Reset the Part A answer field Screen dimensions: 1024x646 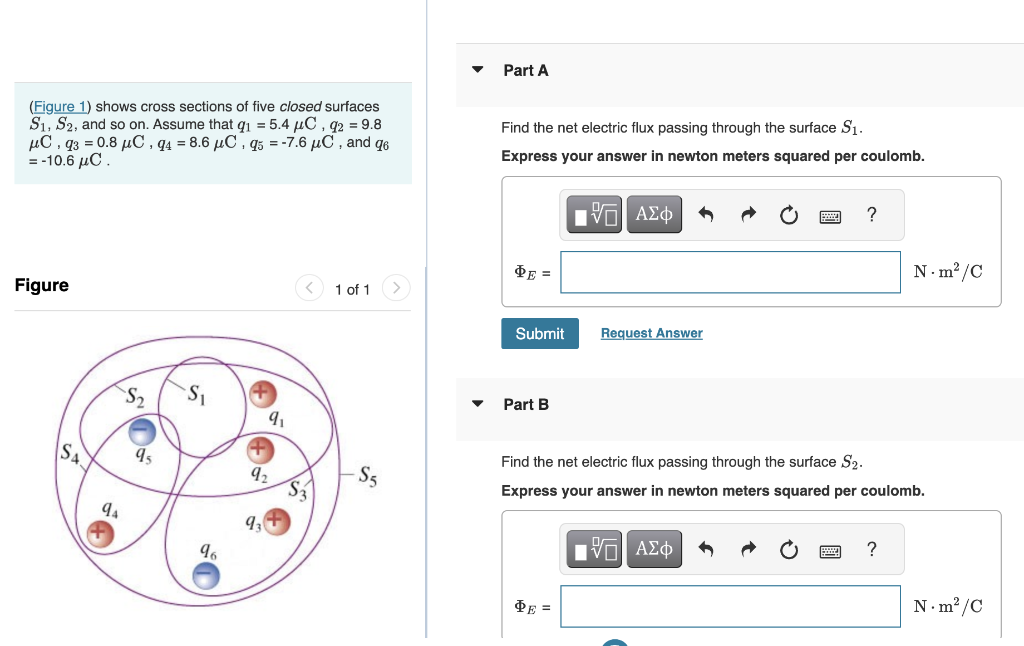pos(789,214)
